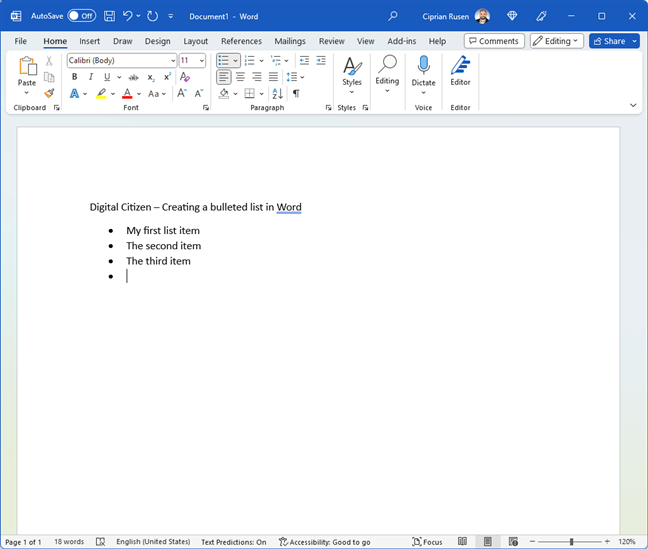Toggle Italic formatting

[91, 77]
